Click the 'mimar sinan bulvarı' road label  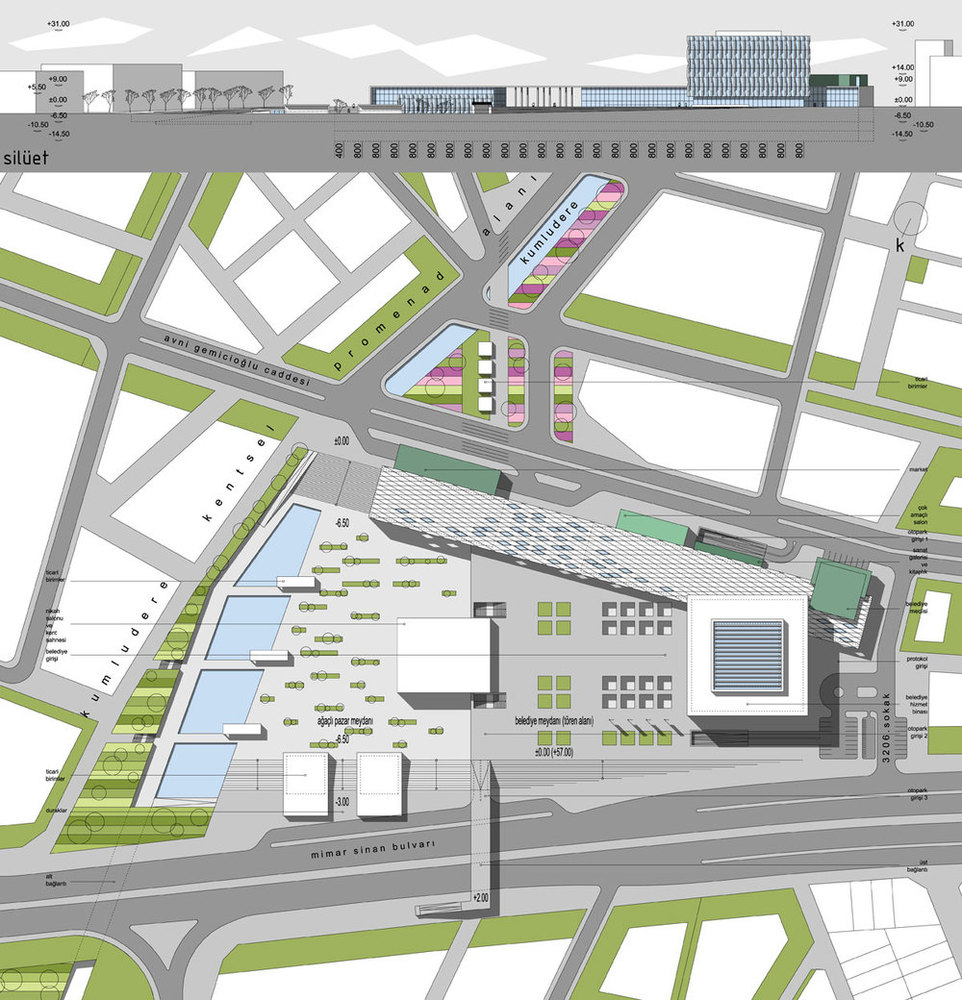coord(373,849)
